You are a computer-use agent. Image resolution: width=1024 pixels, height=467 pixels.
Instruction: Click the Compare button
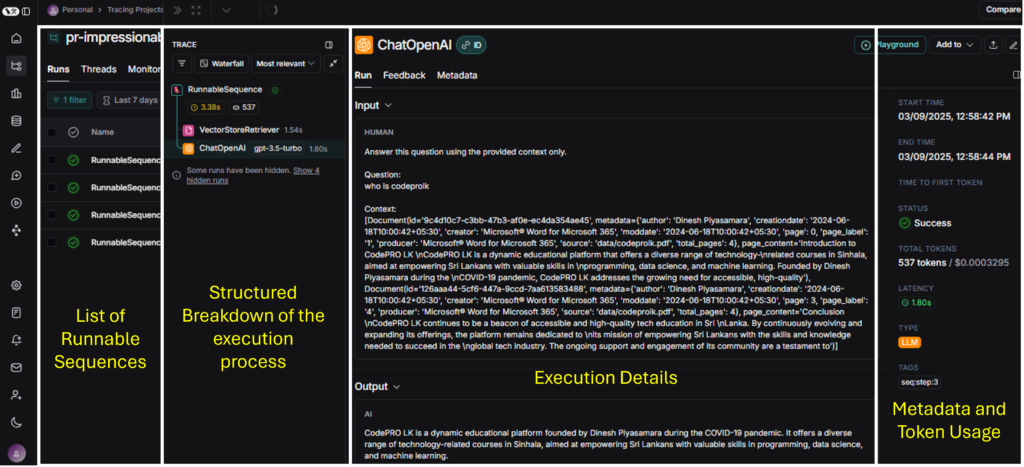click(1002, 9)
